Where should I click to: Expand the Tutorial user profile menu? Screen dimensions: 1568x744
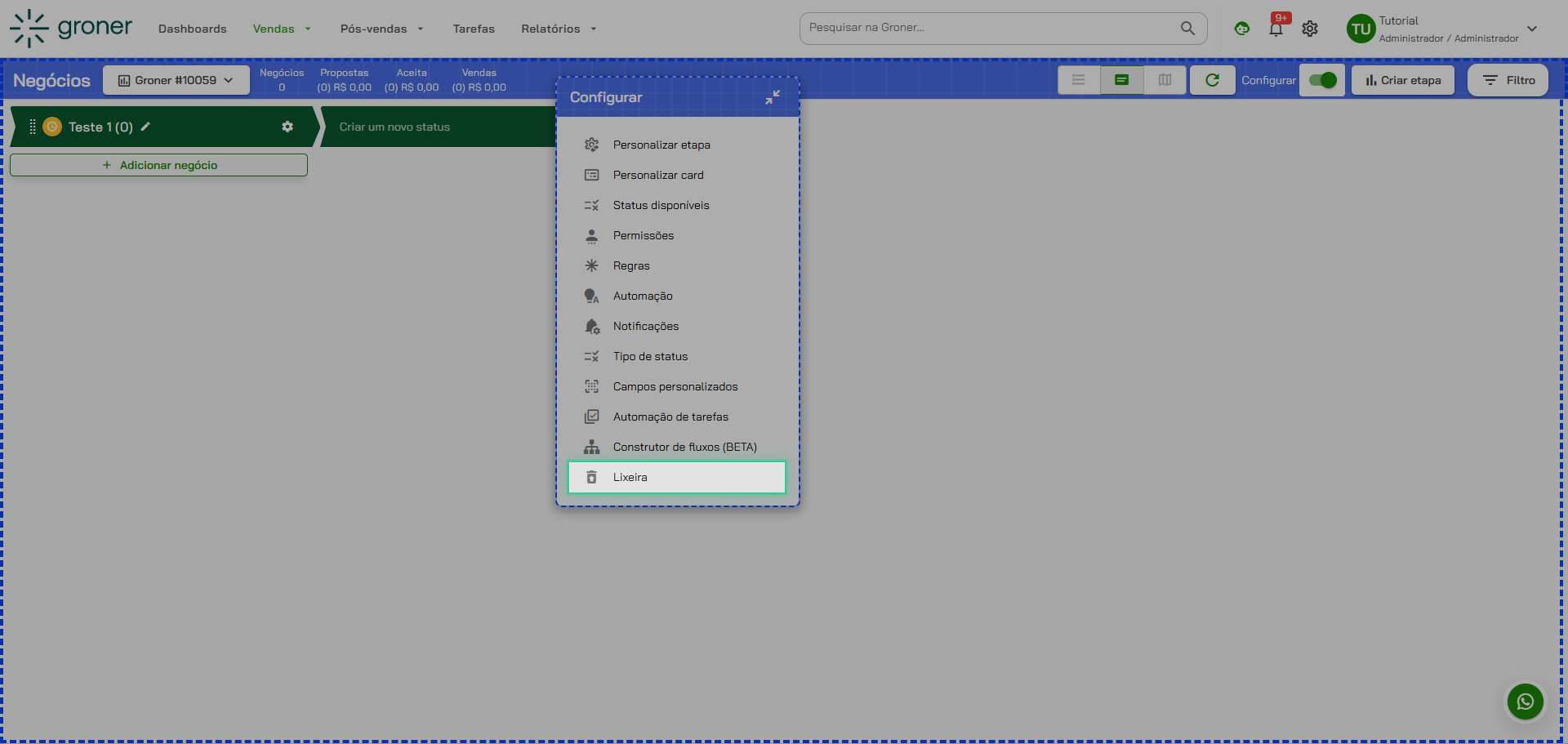coord(1531,29)
